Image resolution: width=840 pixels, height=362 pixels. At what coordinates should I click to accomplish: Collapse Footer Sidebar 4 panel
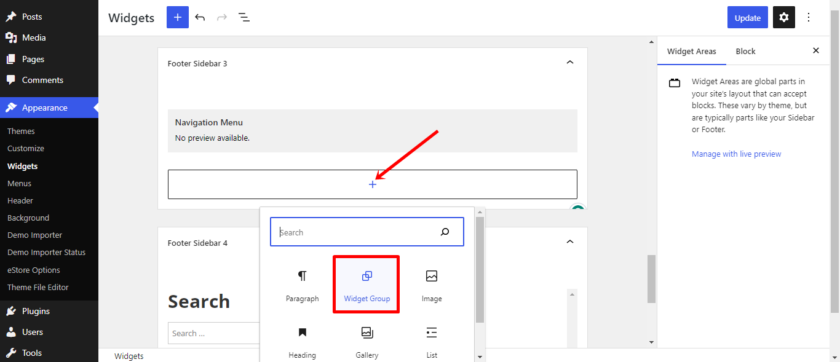click(570, 242)
